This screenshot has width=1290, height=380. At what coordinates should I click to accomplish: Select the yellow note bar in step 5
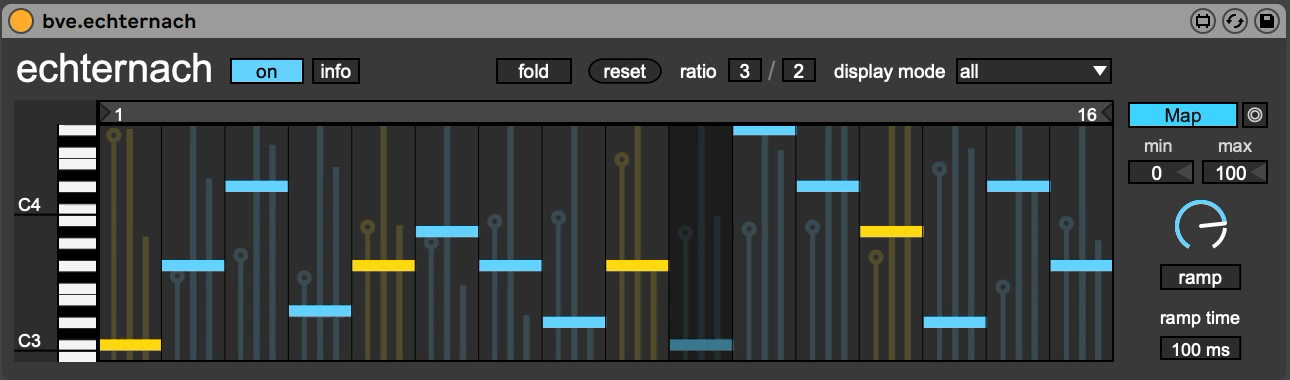tap(383, 265)
